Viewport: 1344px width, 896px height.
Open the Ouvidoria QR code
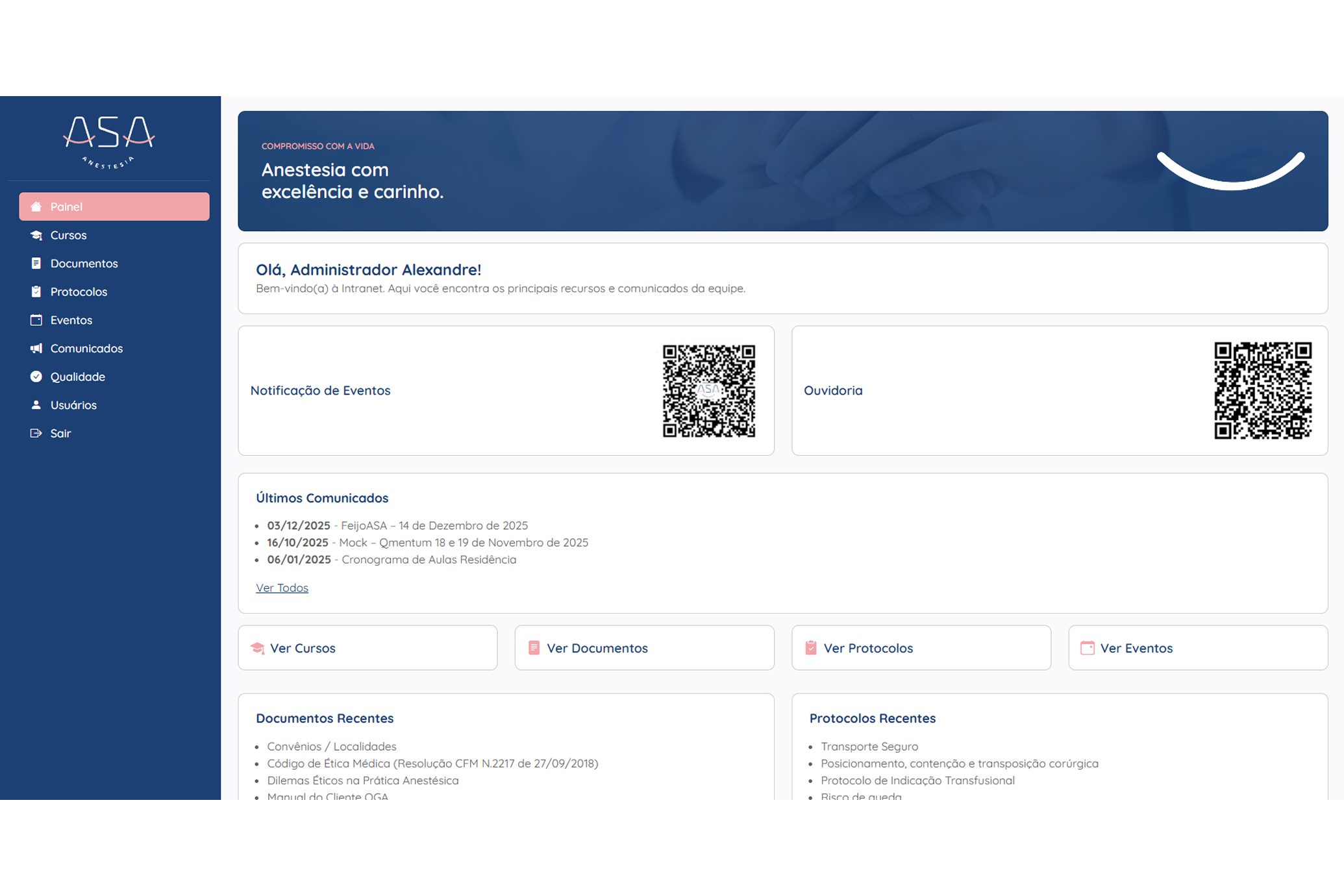(x=1263, y=391)
